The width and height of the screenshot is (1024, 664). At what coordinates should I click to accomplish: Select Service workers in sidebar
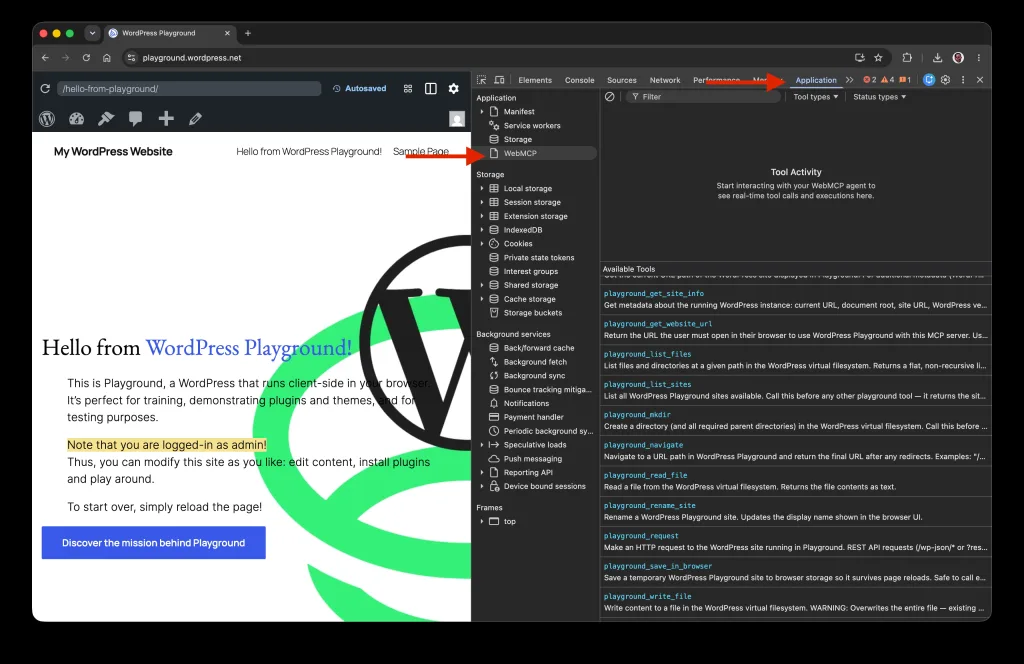click(x=532, y=125)
